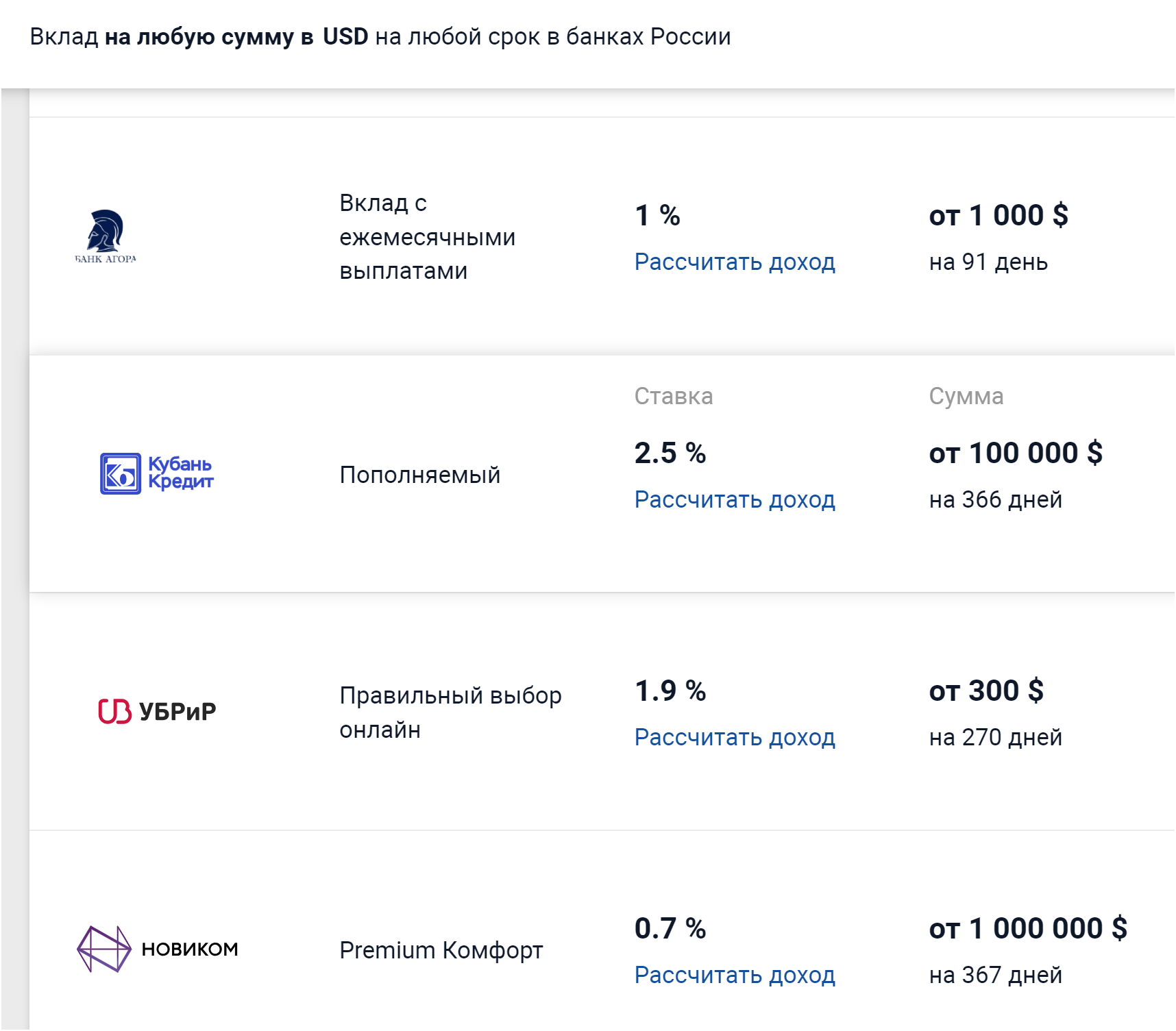The width and height of the screenshot is (1176, 1031).
Task: Open the Premium Комфорт deposit name
Action: [441, 950]
